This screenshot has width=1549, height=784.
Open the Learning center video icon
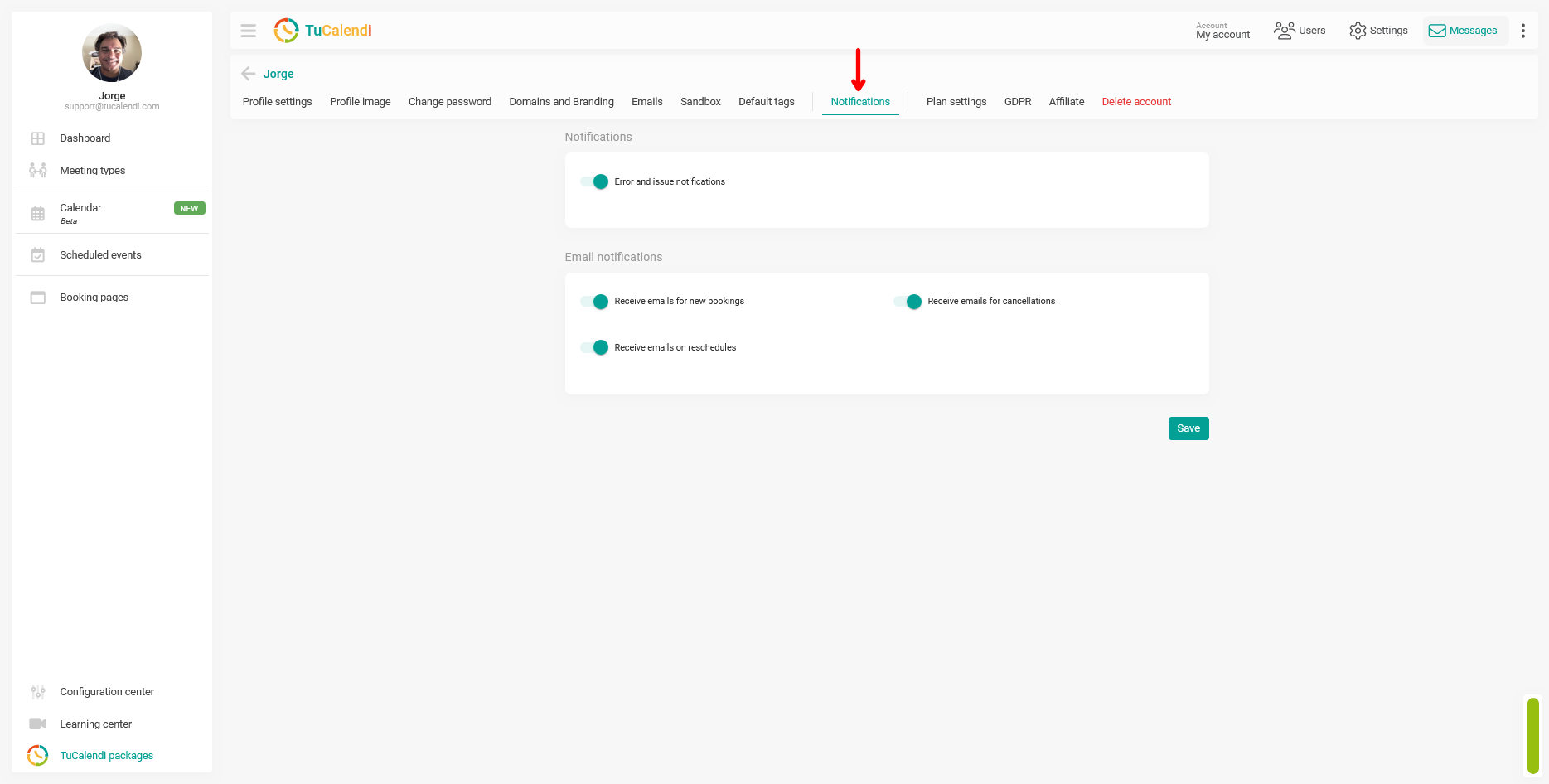coord(38,724)
